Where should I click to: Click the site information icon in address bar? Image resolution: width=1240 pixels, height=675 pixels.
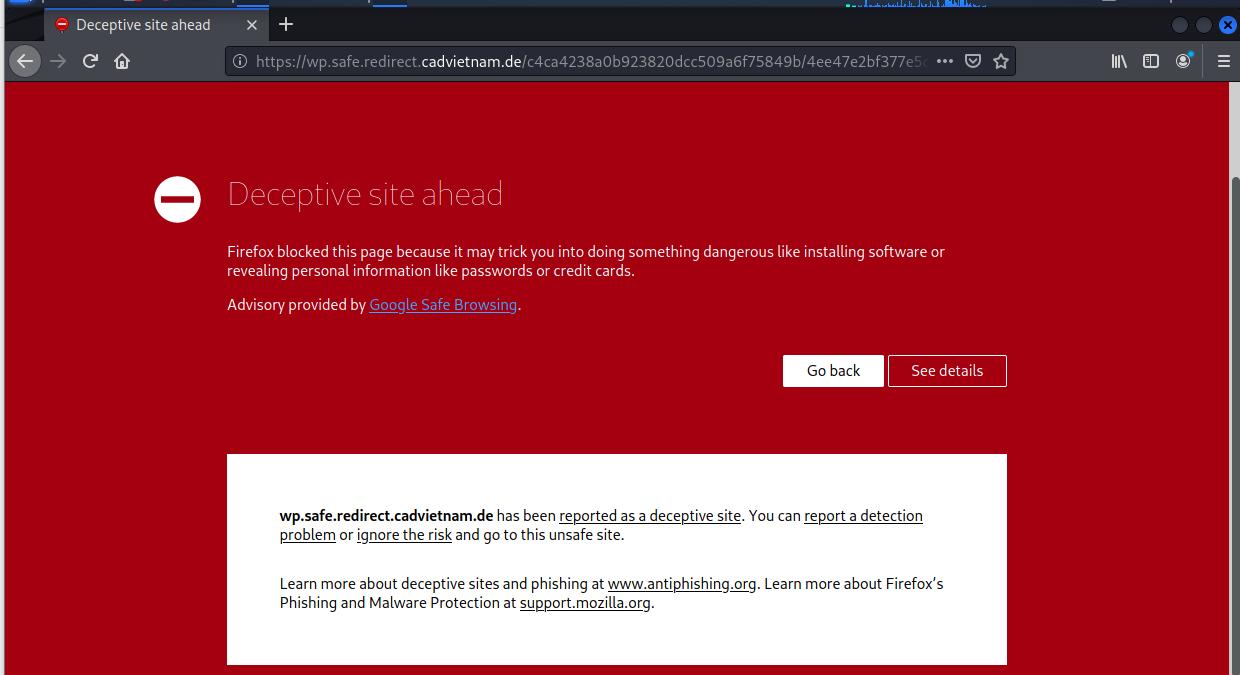(x=240, y=61)
